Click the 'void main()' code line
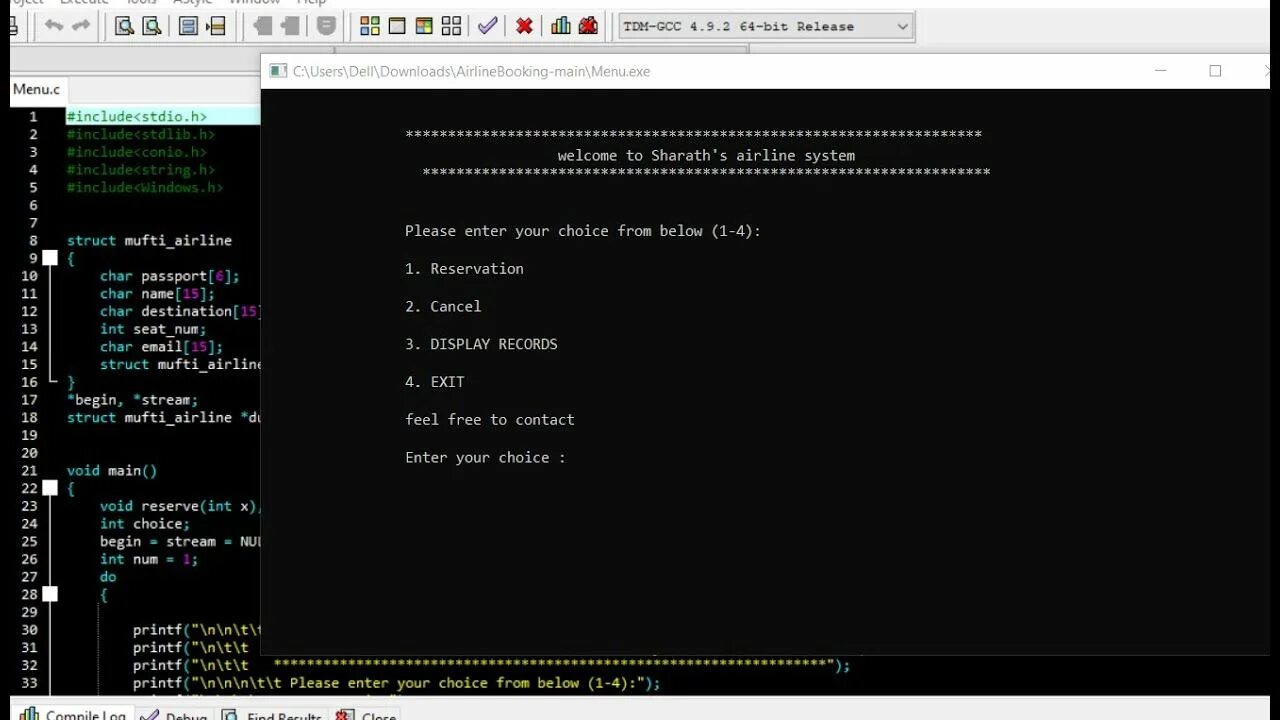This screenshot has width=1280, height=720. coord(112,470)
